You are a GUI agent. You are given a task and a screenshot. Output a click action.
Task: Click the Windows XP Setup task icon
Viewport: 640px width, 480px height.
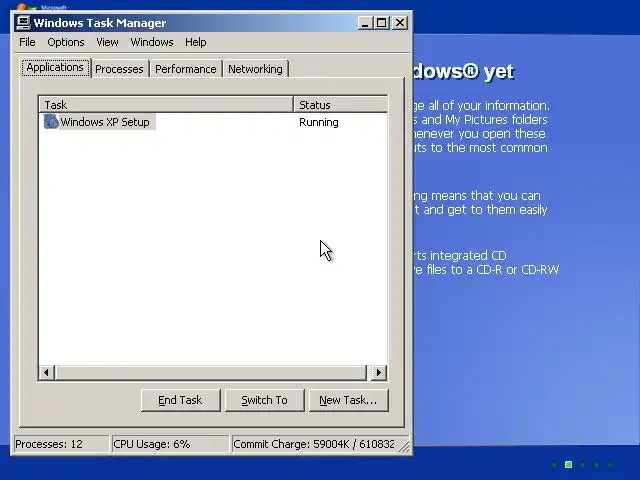point(51,122)
